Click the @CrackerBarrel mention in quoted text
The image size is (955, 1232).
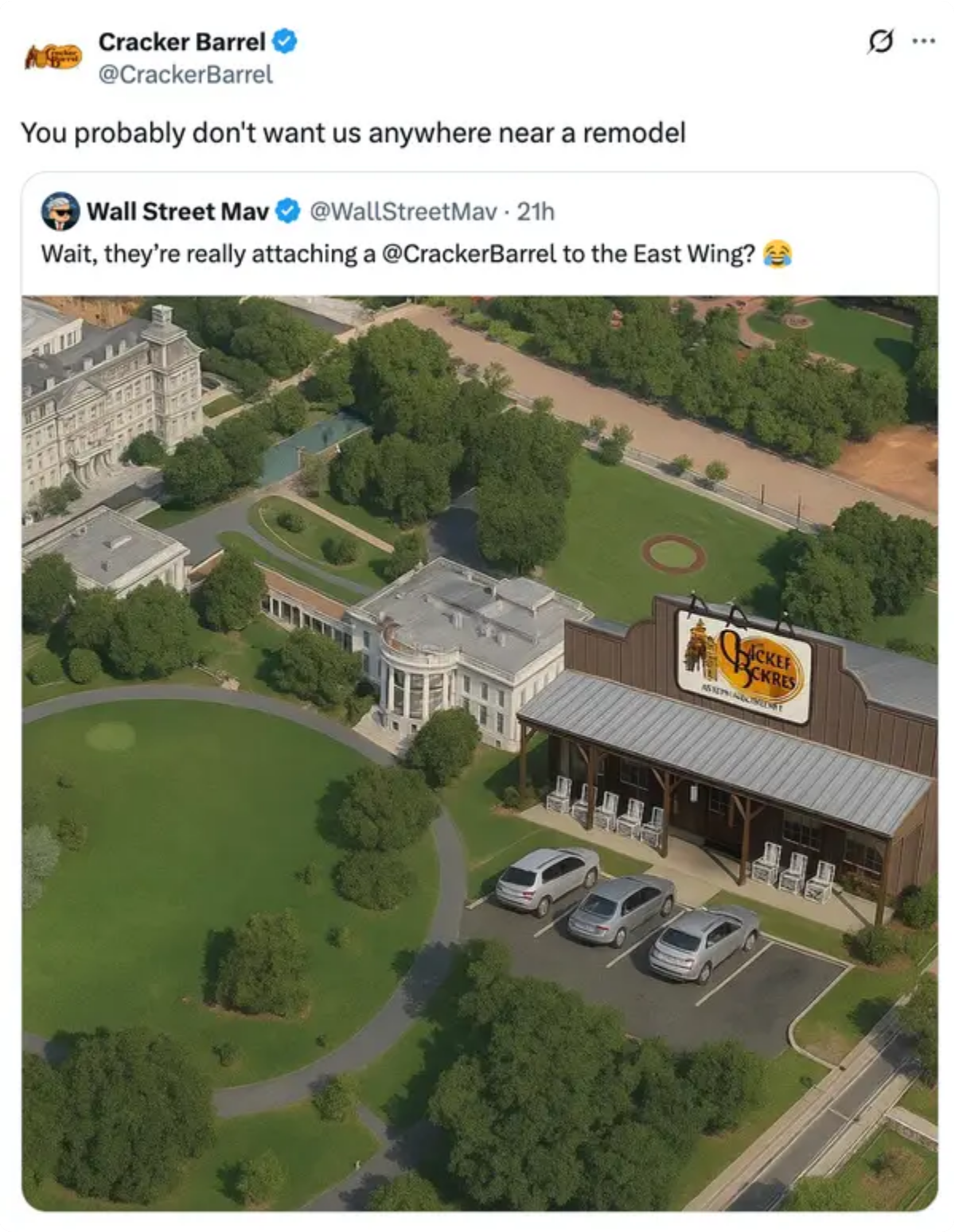(469, 254)
